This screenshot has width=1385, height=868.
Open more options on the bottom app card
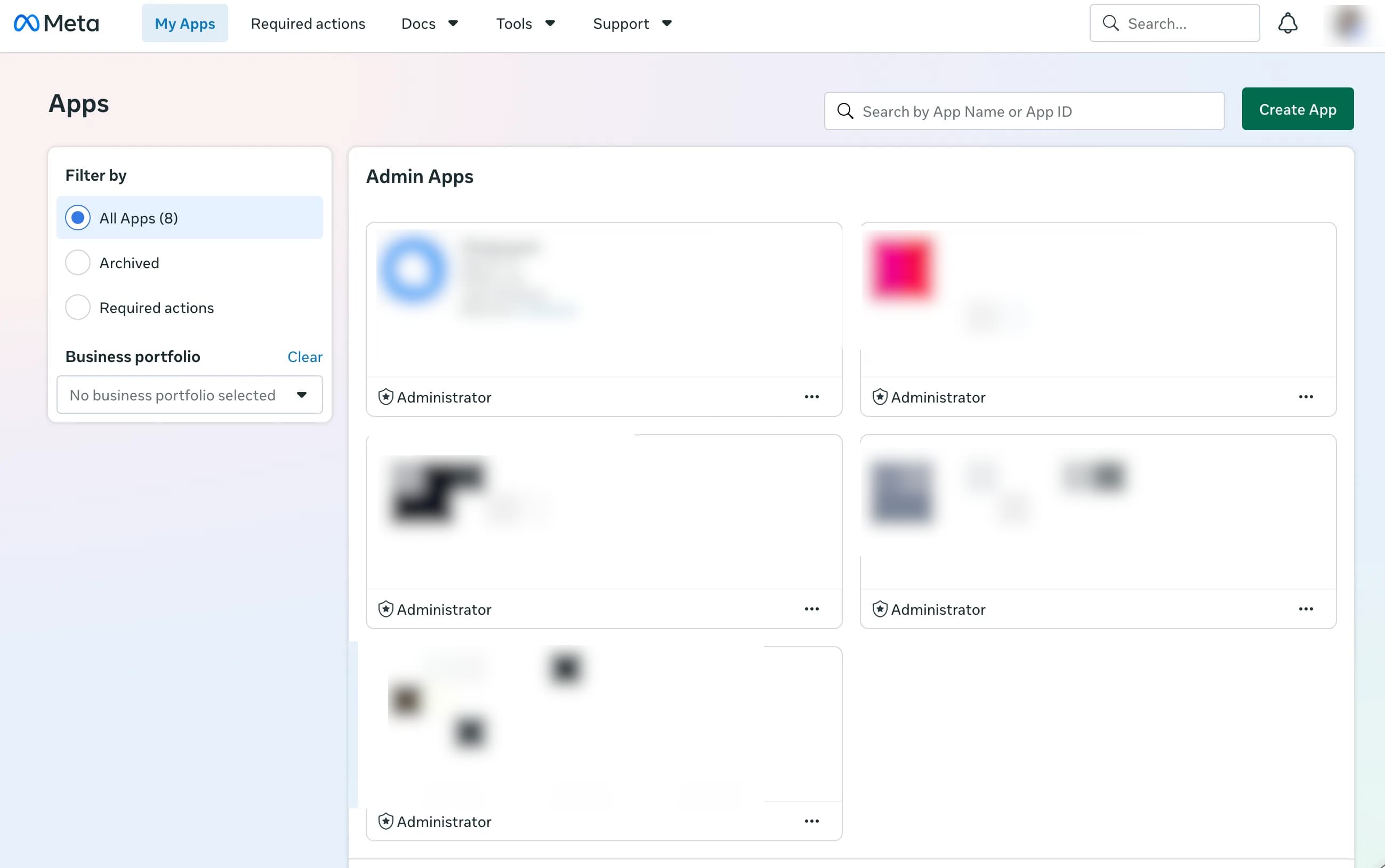[811, 822]
